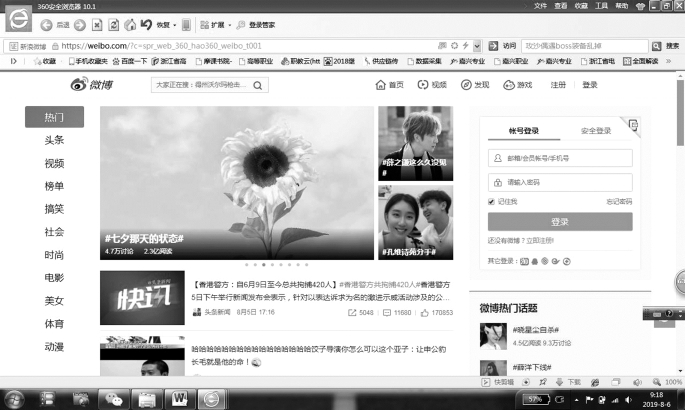Open the Weibo logo home link
The width and height of the screenshot is (685, 410).
[92, 84]
